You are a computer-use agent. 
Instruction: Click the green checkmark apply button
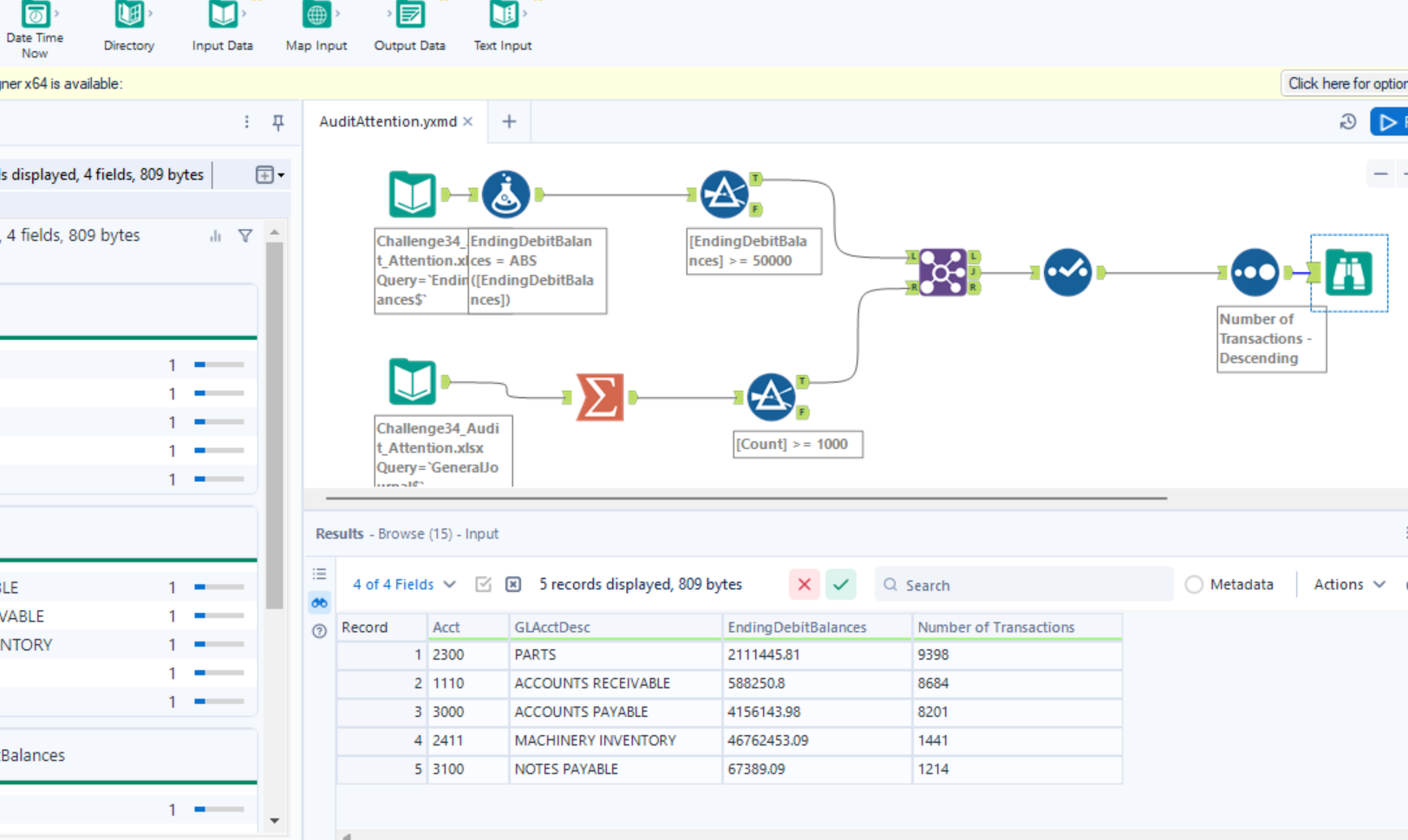(840, 584)
